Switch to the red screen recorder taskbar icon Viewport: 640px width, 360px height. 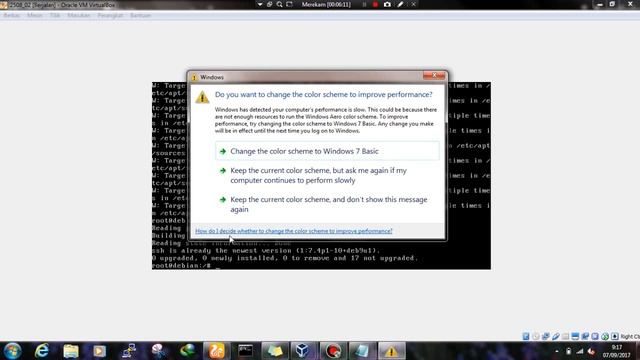(333, 351)
